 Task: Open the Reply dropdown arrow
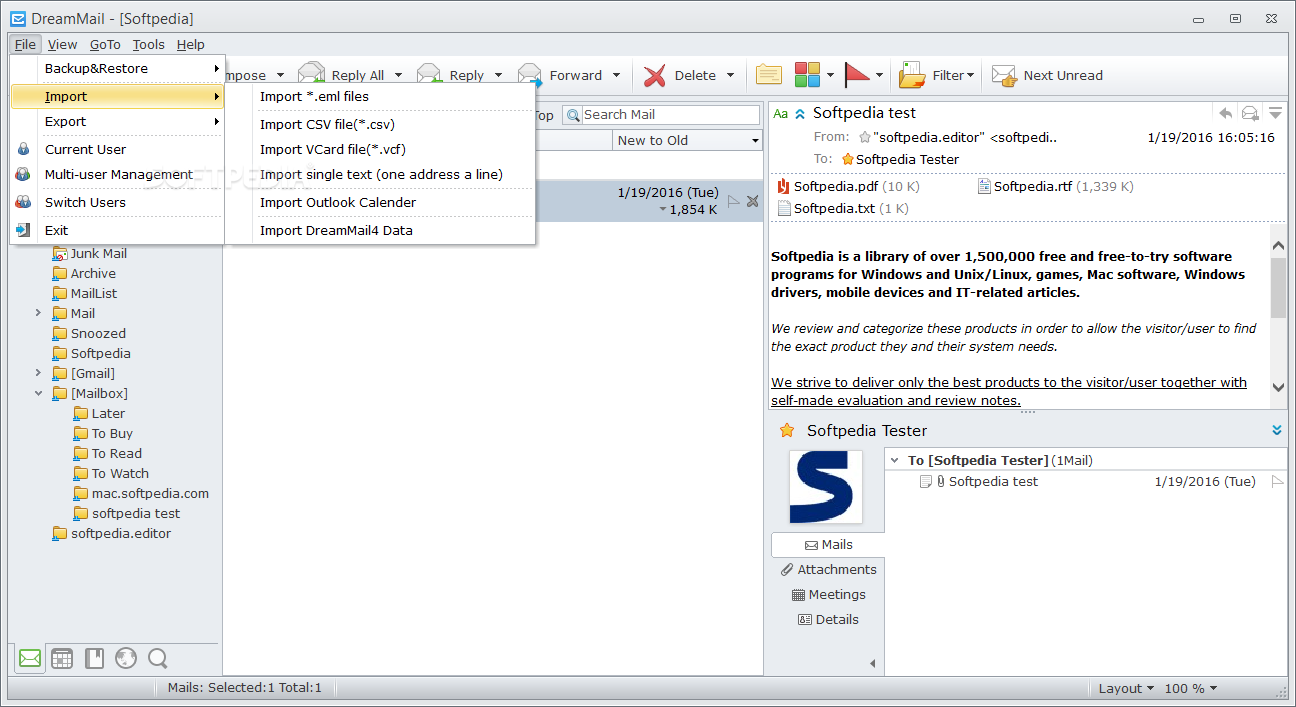point(498,75)
